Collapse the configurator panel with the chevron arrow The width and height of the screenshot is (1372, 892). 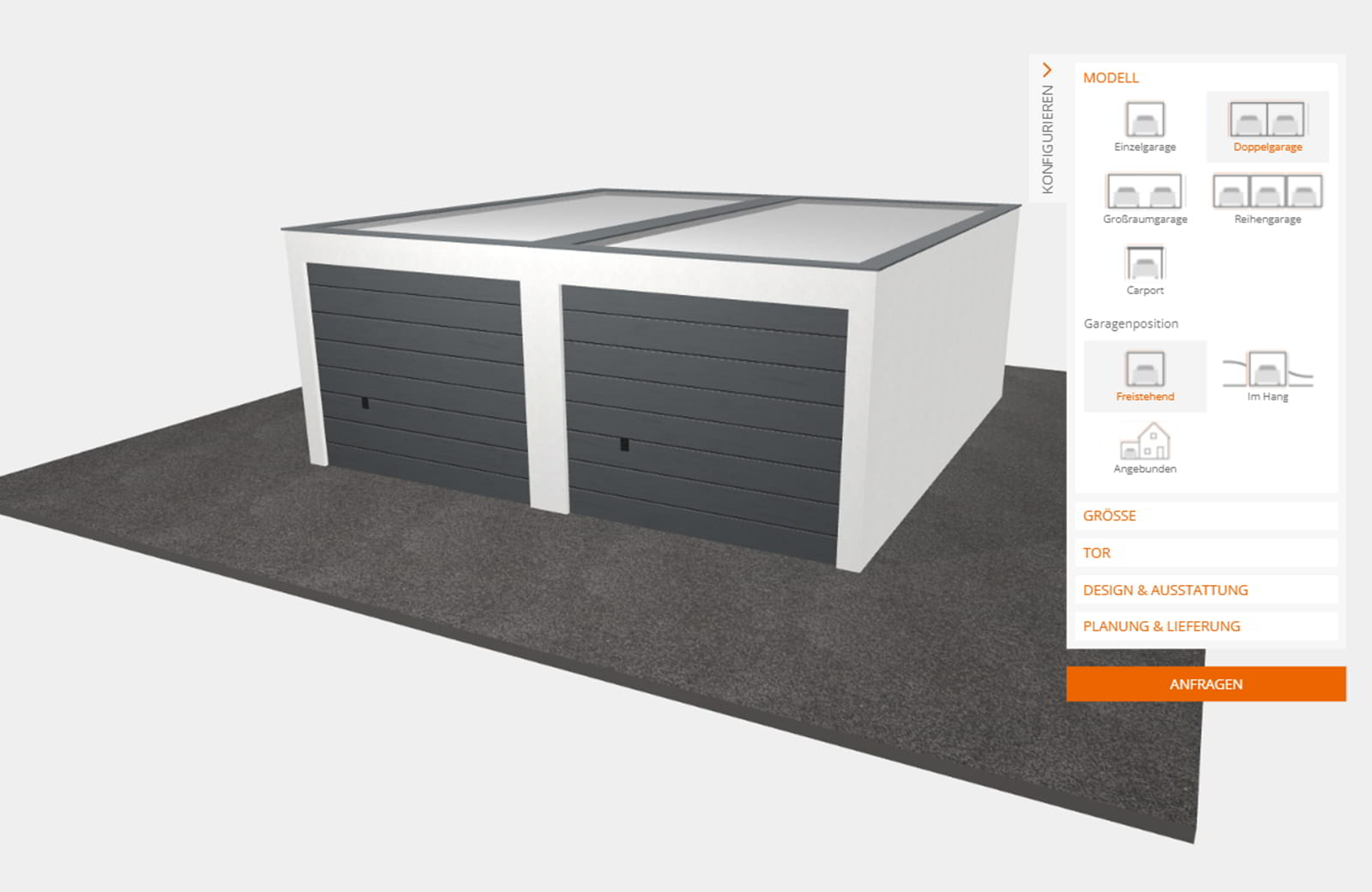pos(1047,69)
